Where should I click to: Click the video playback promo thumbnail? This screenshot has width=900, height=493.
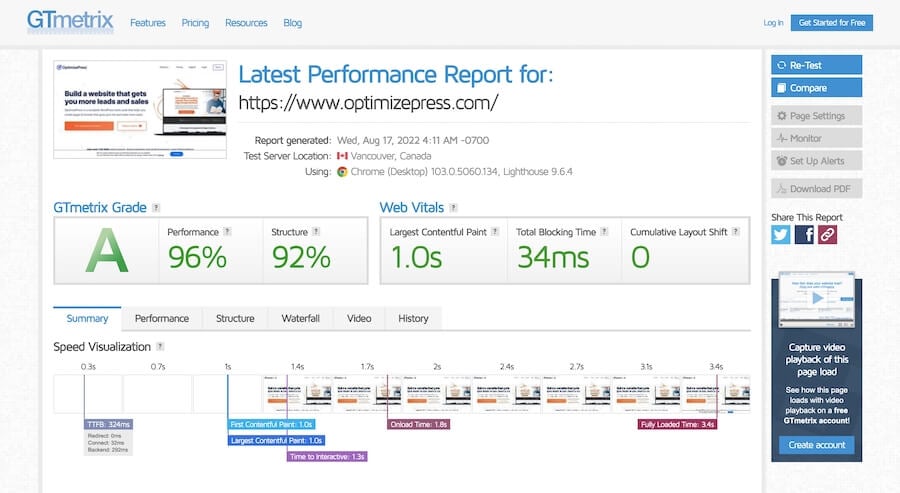(x=816, y=300)
